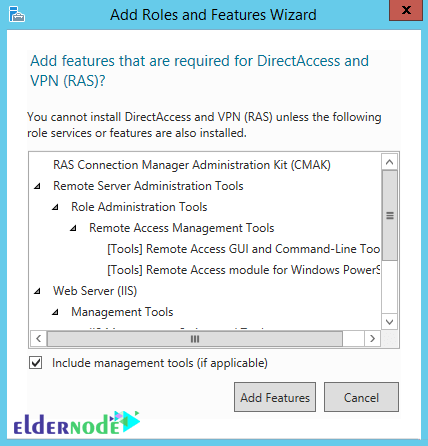This screenshot has width=428, height=446.
Task: Select Remote Access module for Windows PowerShell
Action: point(244,270)
